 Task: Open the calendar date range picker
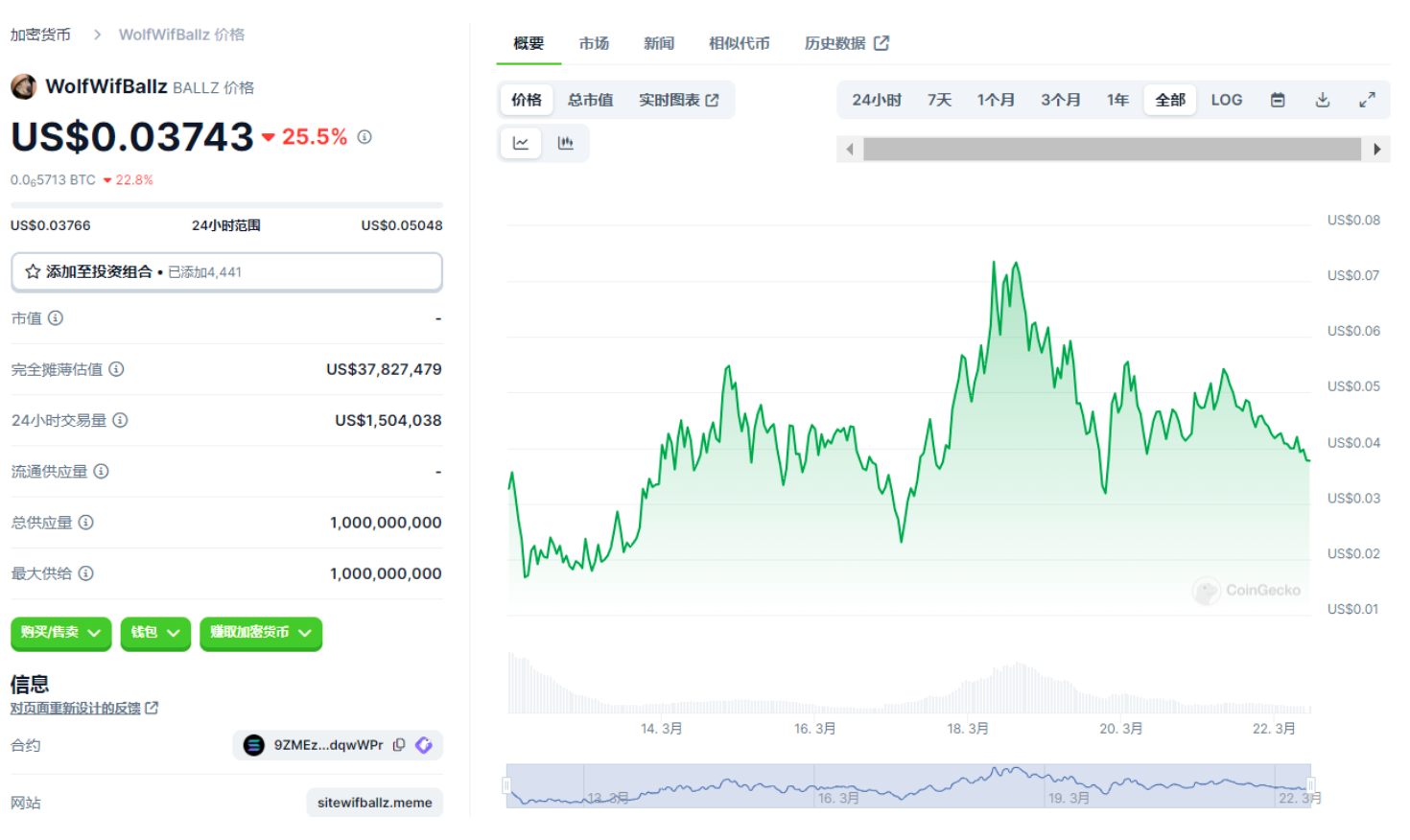(1278, 100)
